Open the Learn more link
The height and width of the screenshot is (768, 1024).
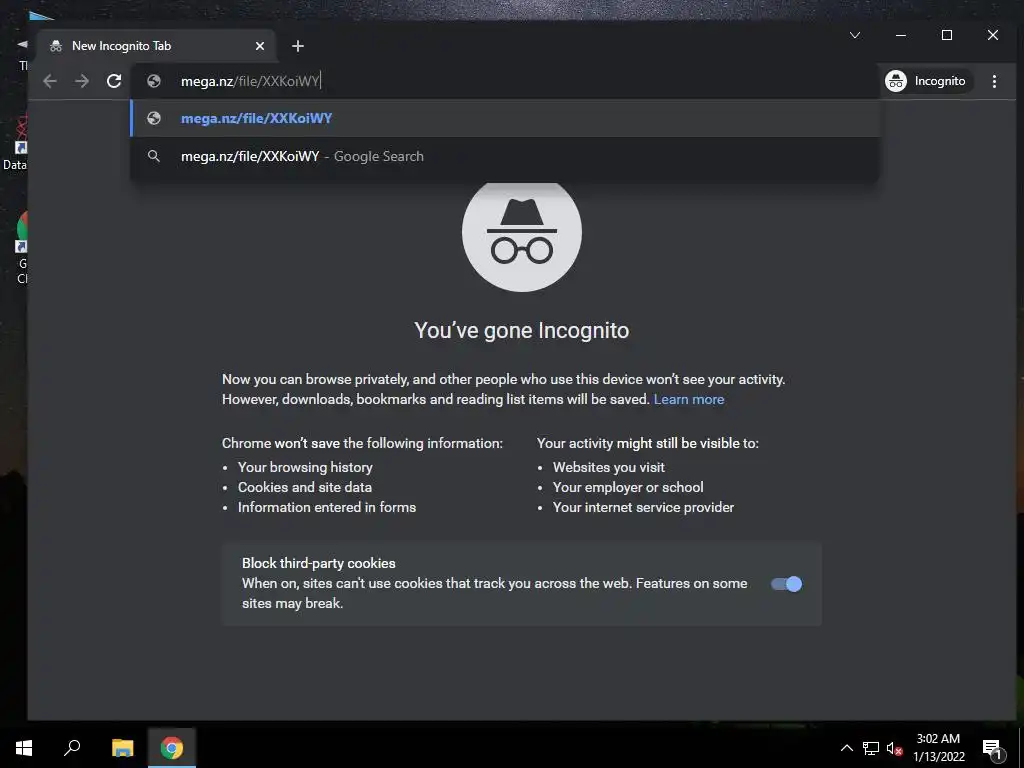tap(688, 400)
